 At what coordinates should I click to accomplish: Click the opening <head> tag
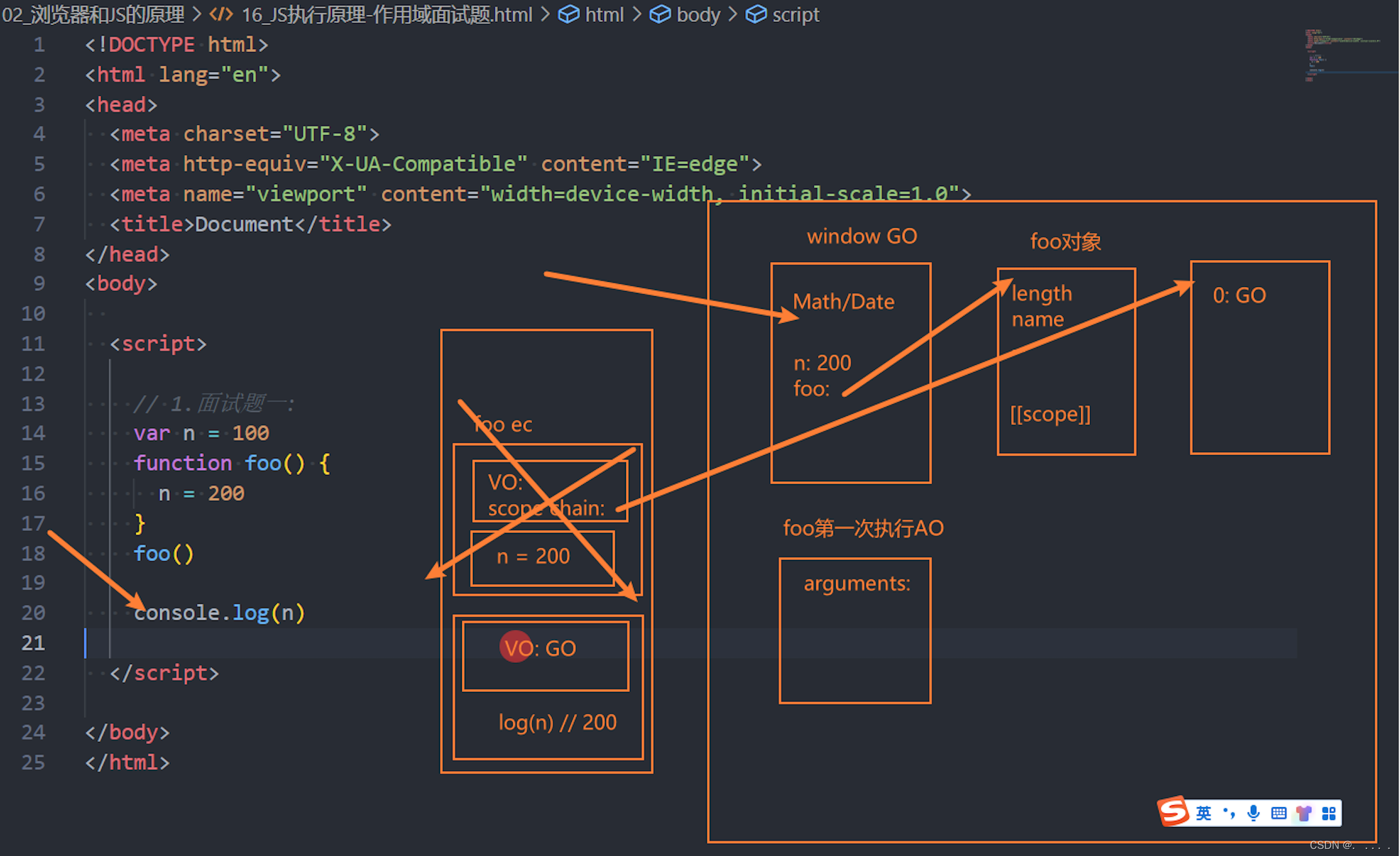tap(121, 104)
